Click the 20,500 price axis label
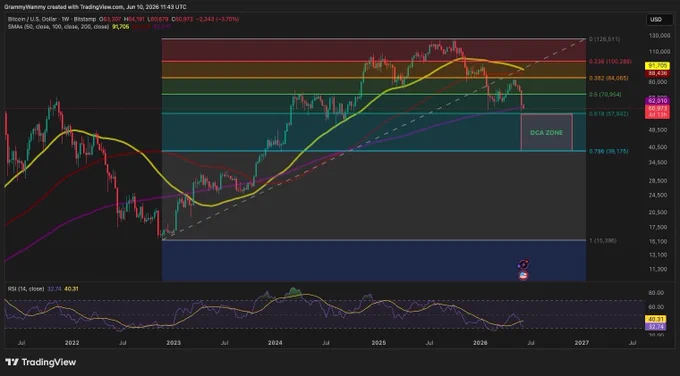 659,212
